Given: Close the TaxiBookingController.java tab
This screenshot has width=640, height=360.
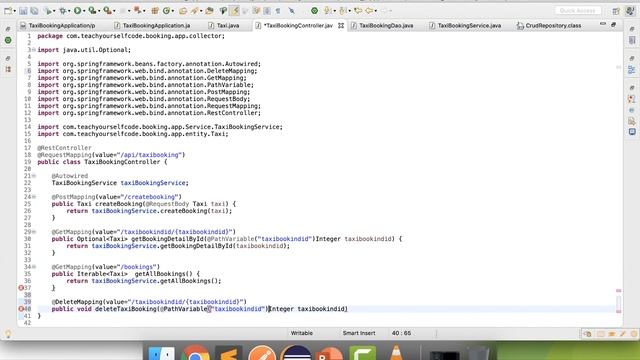Looking at the screenshot, I should 341,25.
